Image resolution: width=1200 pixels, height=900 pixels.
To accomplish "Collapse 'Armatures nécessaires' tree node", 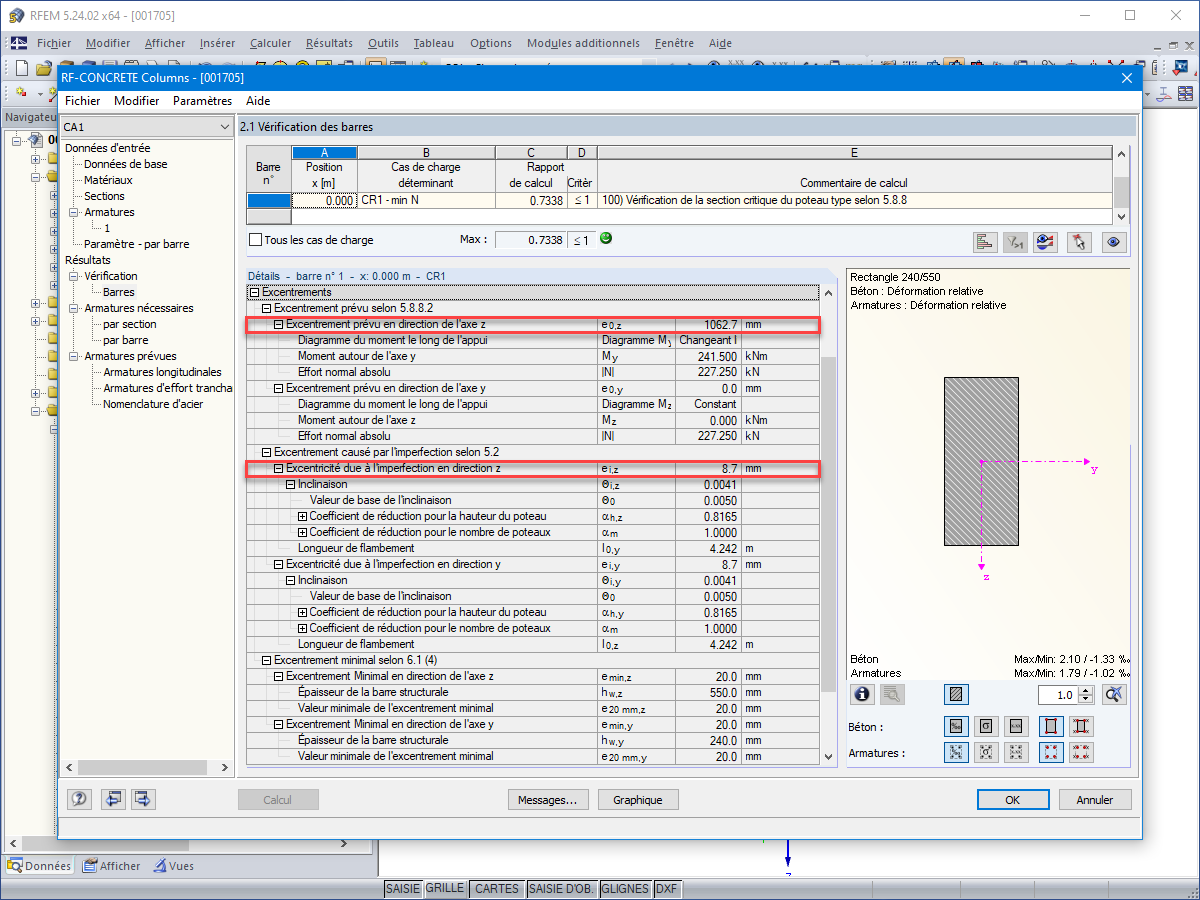I will 73,308.
